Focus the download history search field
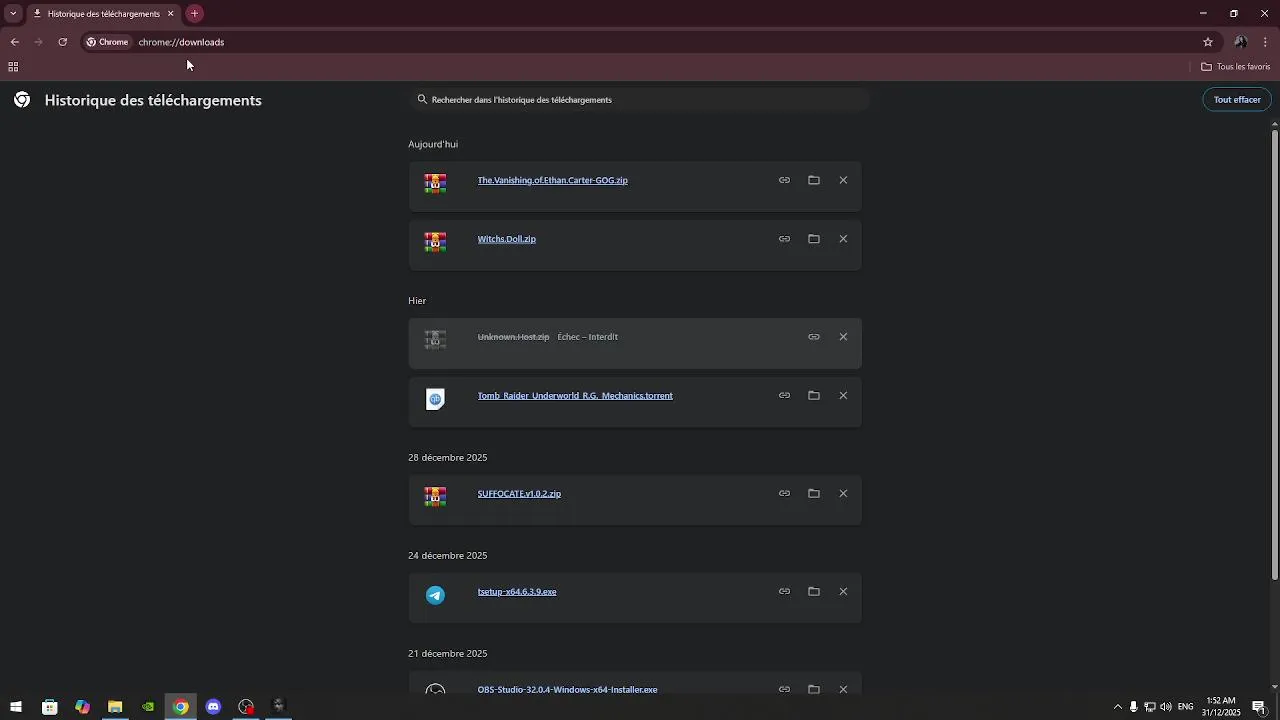The height and width of the screenshot is (720, 1280). pos(638,100)
